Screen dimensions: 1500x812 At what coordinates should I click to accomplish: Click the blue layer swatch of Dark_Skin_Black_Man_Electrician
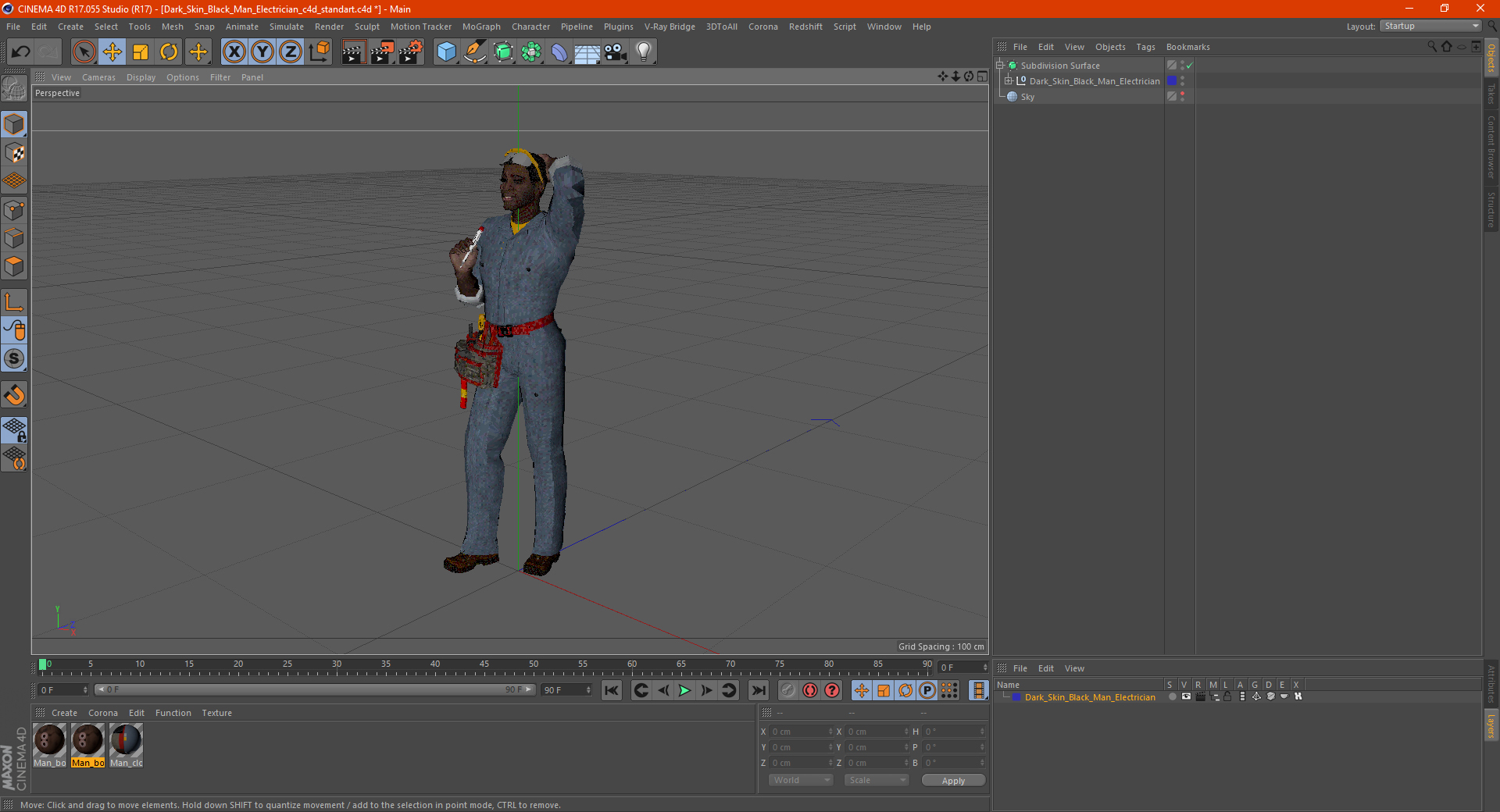pos(1172,80)
